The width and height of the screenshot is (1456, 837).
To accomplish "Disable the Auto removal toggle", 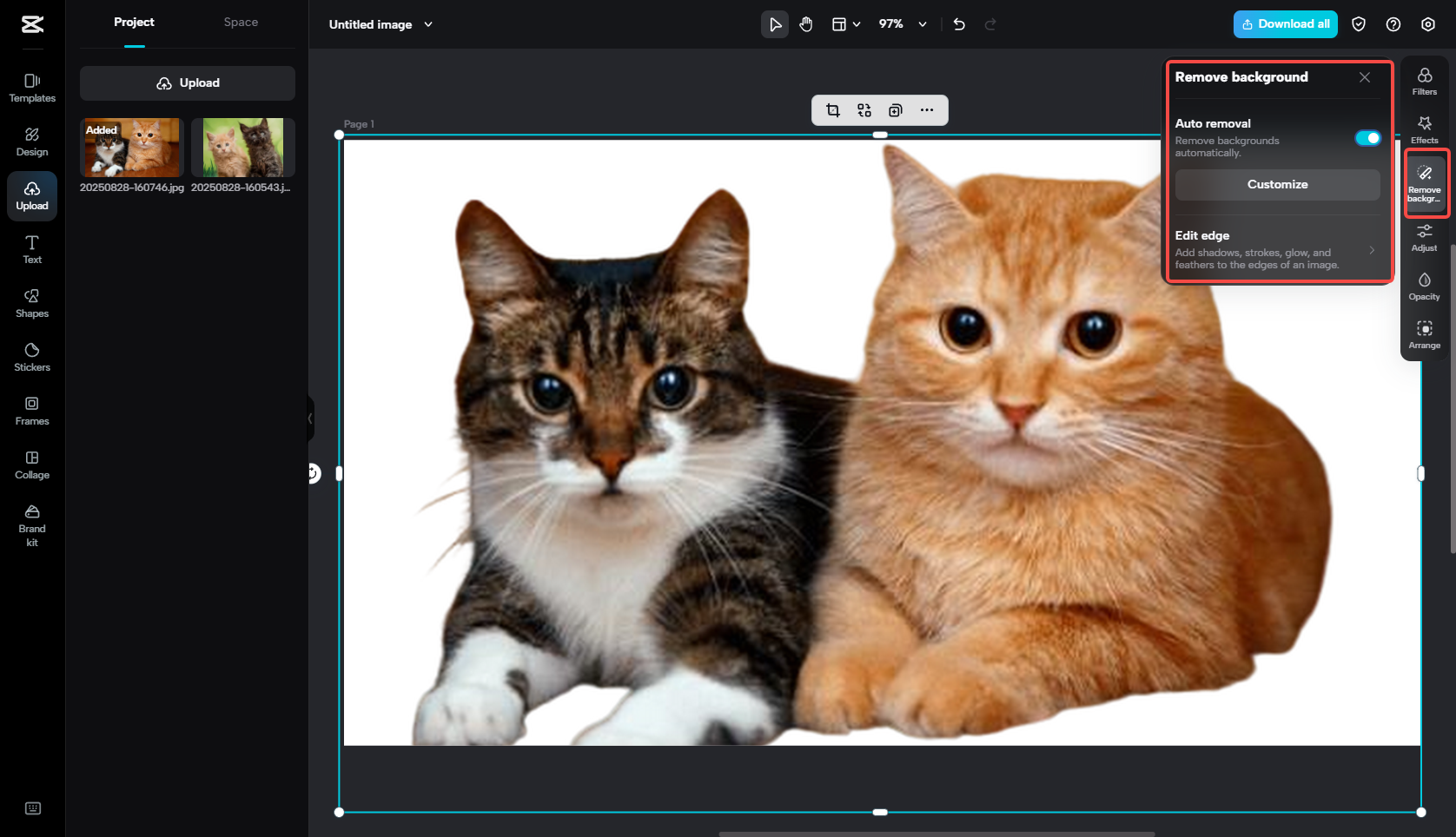I will pyautogui.click(x=1367, y=137).
